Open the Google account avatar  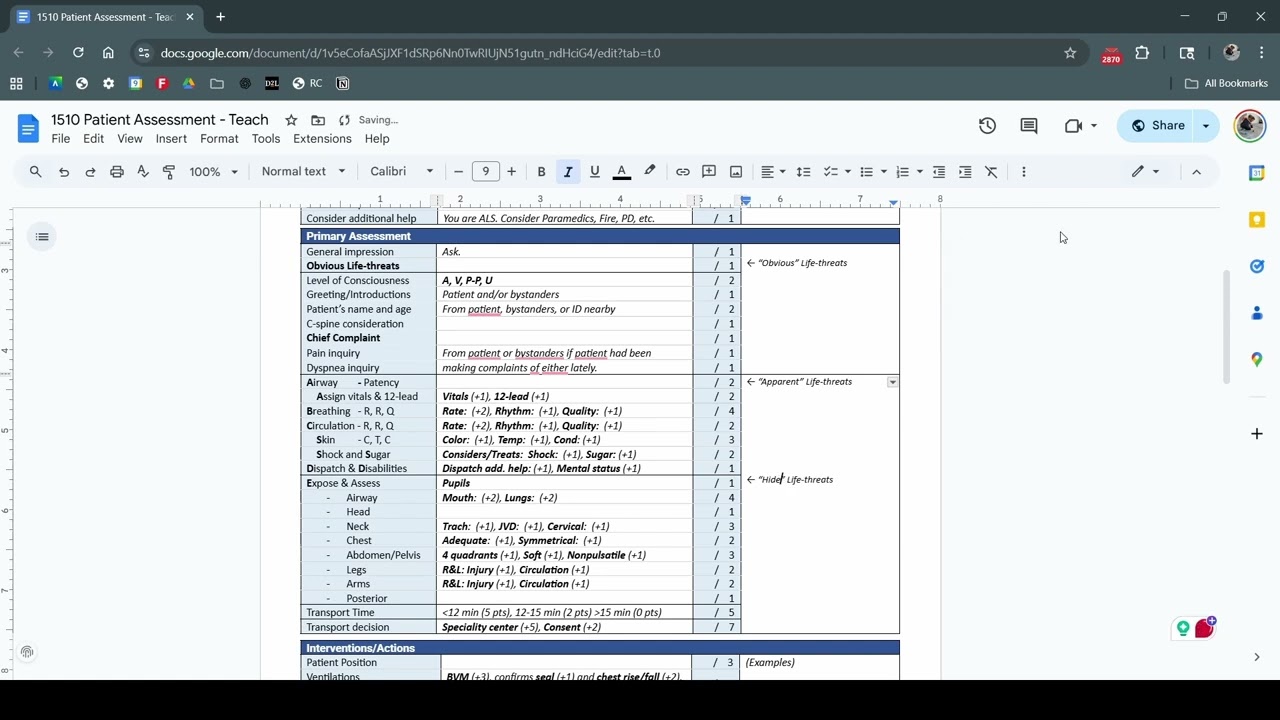coord(1249,126)
